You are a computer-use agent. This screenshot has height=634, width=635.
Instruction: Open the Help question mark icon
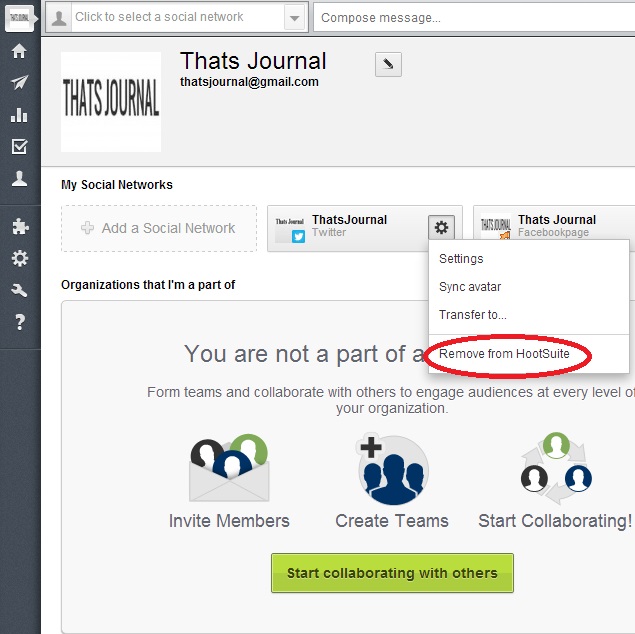(20, 322)
